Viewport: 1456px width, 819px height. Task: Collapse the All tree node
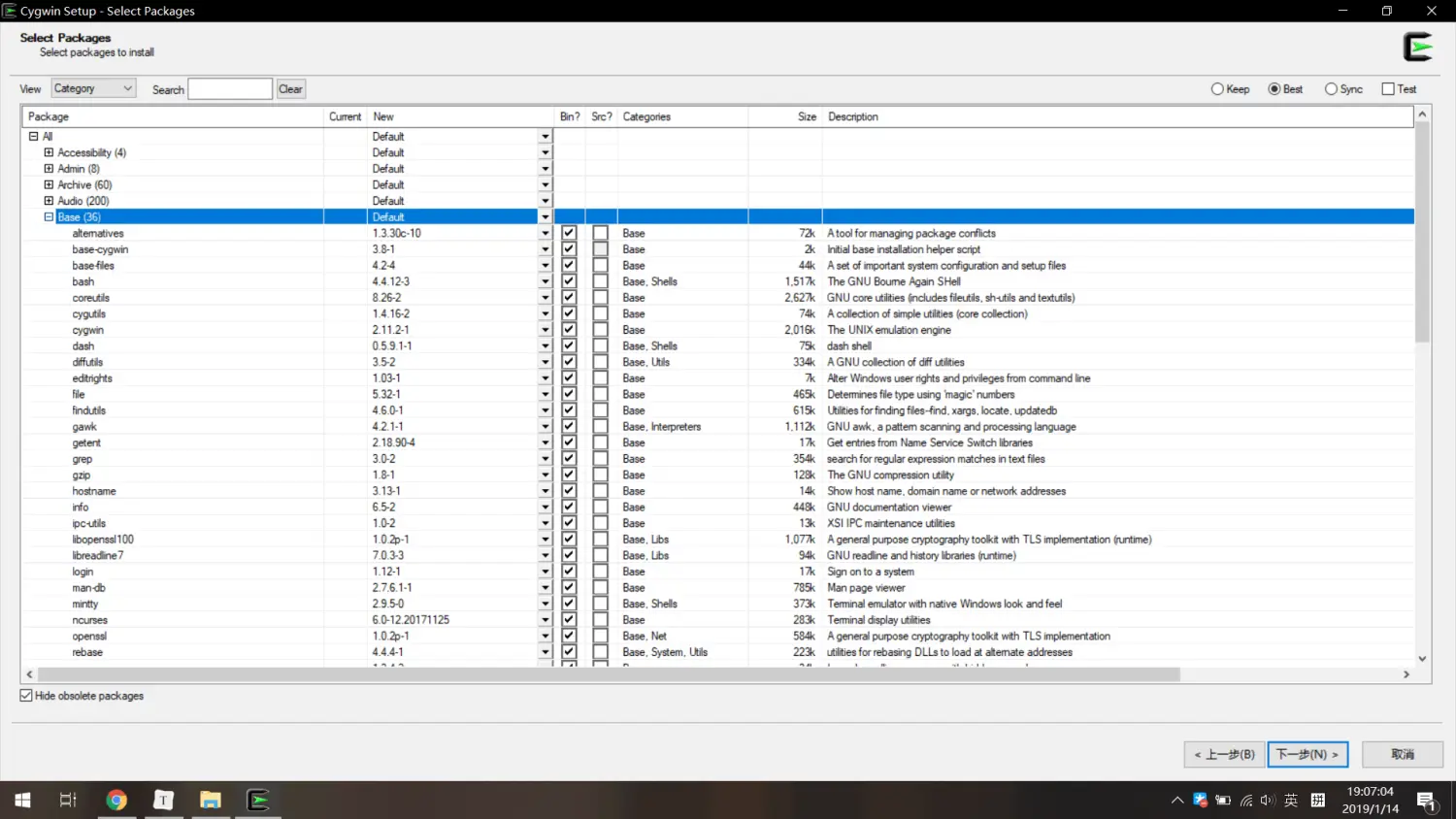click(33, 137)
